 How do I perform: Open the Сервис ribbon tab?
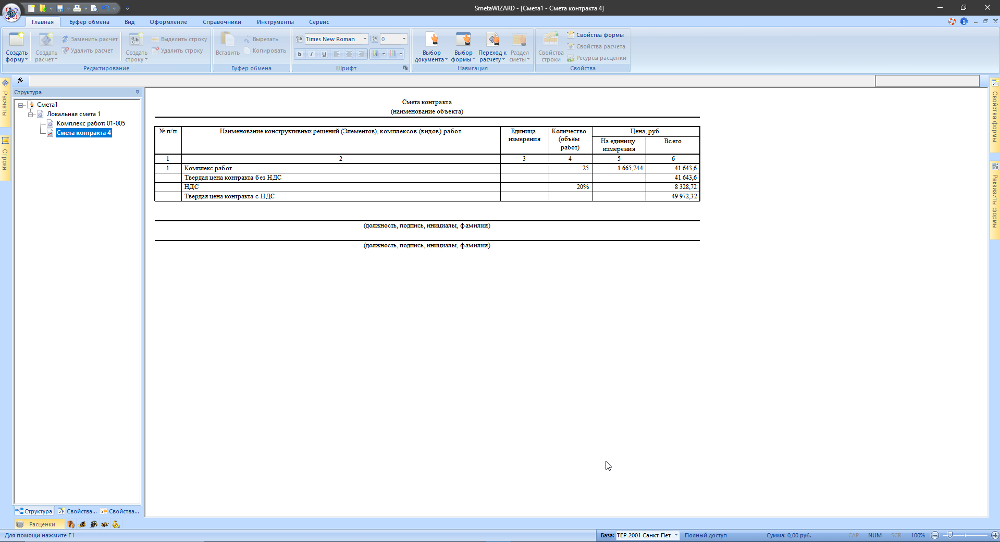pos(319,22)
